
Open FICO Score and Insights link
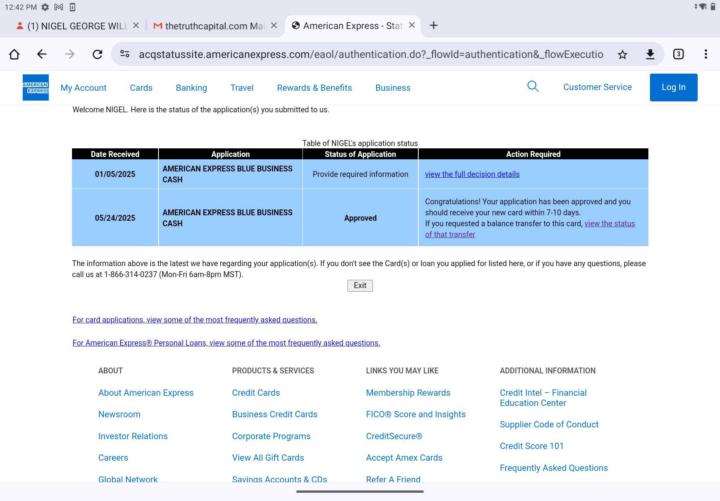point(416,414)
